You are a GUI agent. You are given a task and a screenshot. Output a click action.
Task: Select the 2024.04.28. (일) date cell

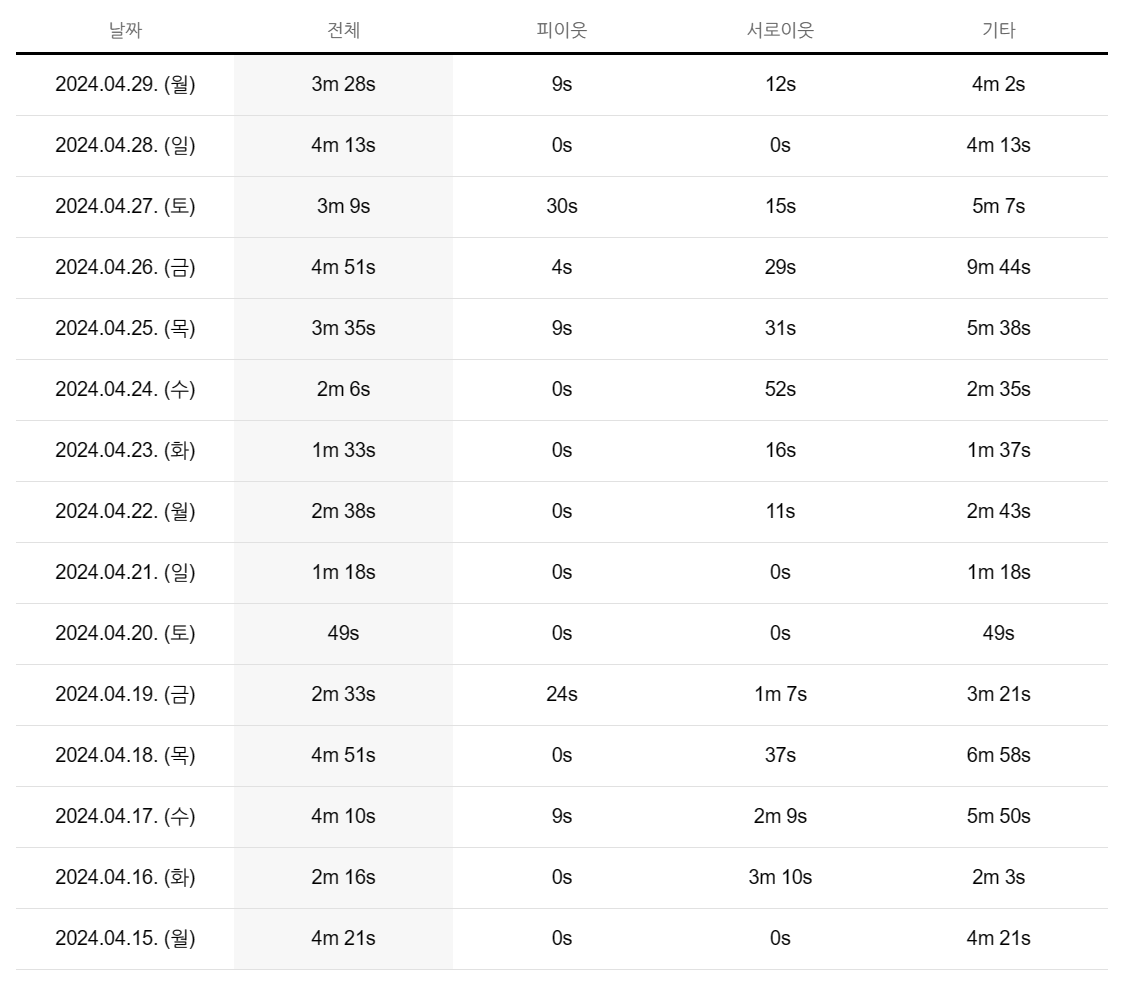coord(125,146)
